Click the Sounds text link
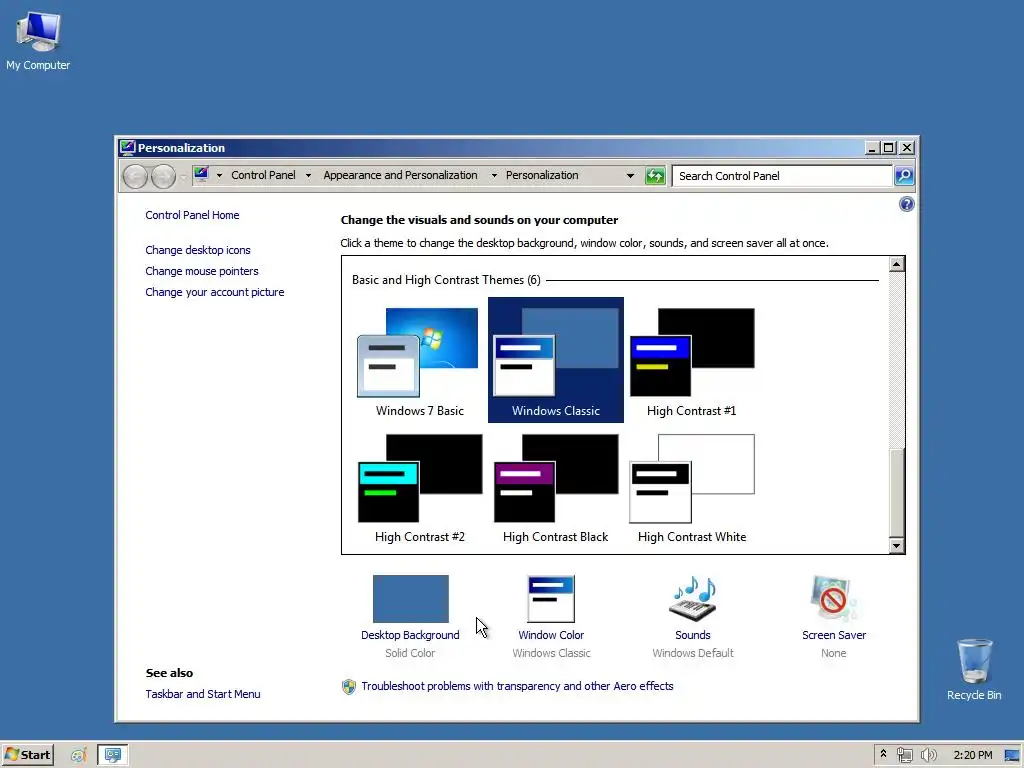1024x768 pixels. pyautogui.click(x=693, y=635)
